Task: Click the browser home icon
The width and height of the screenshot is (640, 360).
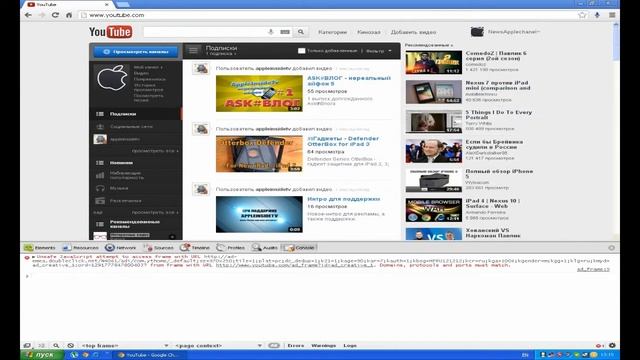Action: click(69, 15)
